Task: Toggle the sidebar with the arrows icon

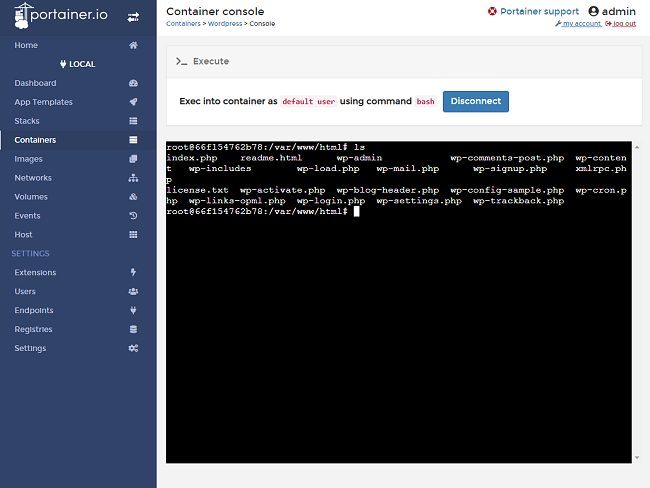Action: pos(133,17)
